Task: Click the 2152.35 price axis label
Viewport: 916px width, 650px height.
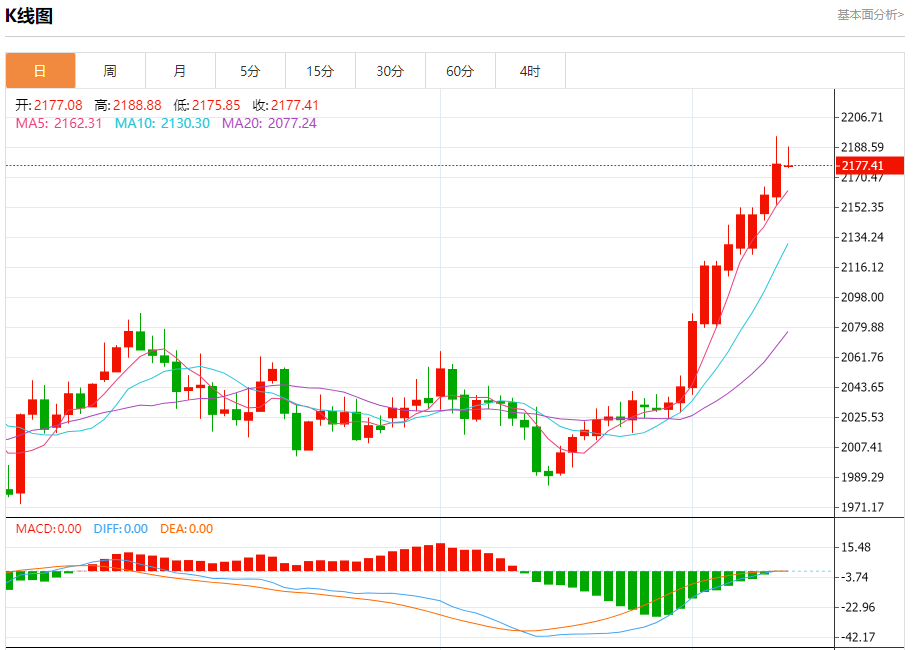Action: point(862,207)
